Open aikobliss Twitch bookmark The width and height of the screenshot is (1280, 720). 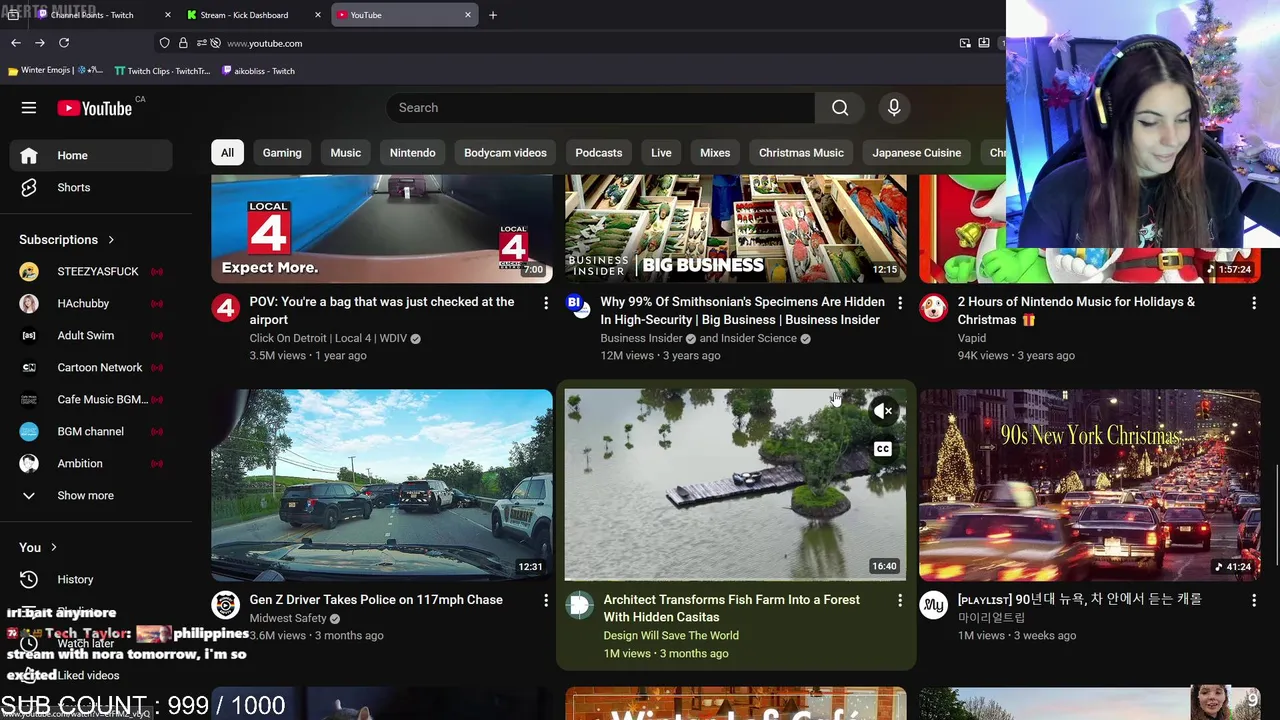pos(258,71)
